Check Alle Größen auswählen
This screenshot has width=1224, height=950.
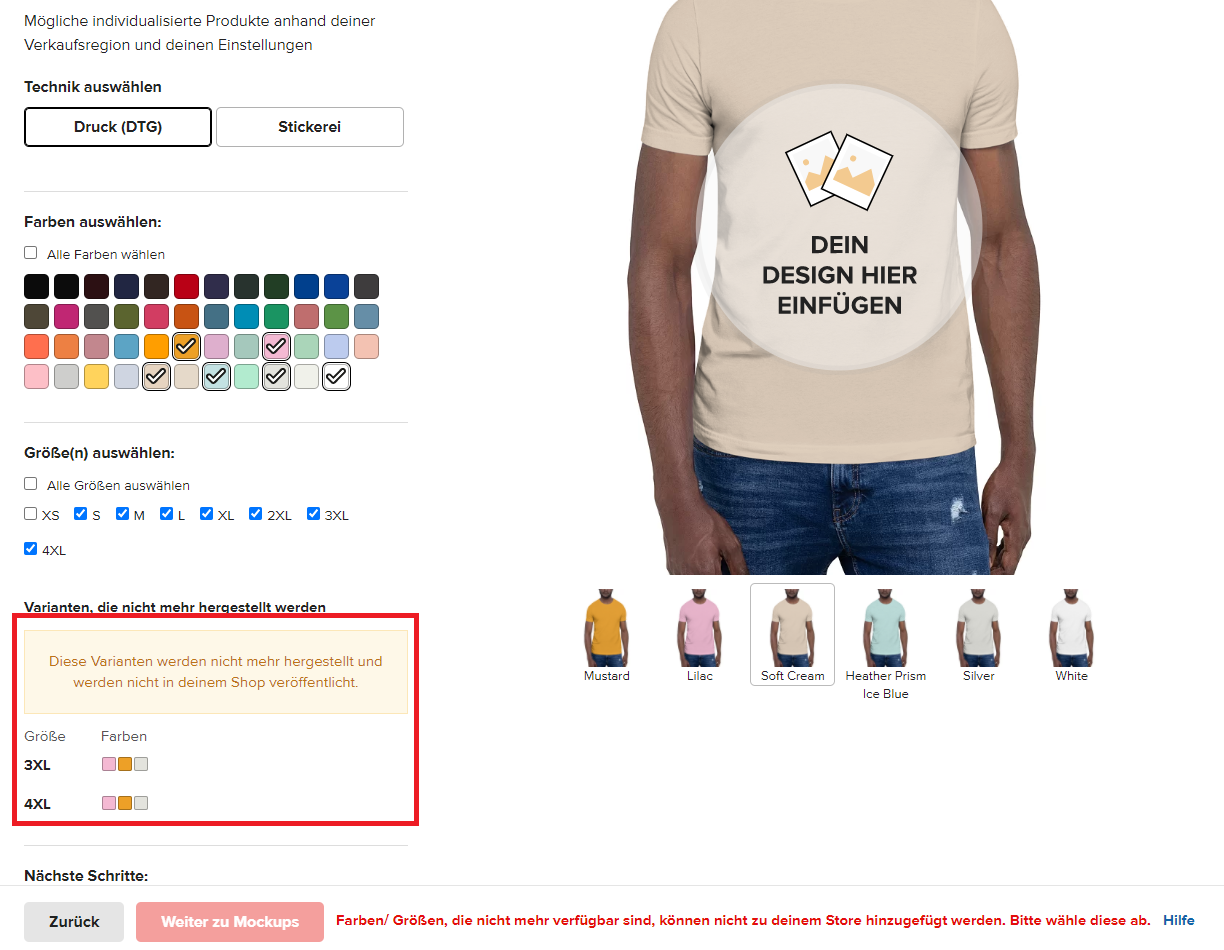click(x=31, y=484)
